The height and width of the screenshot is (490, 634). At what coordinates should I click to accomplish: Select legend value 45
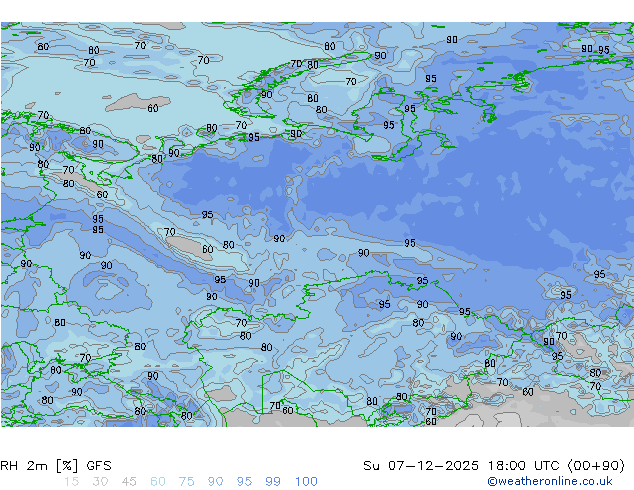(129, 482)
